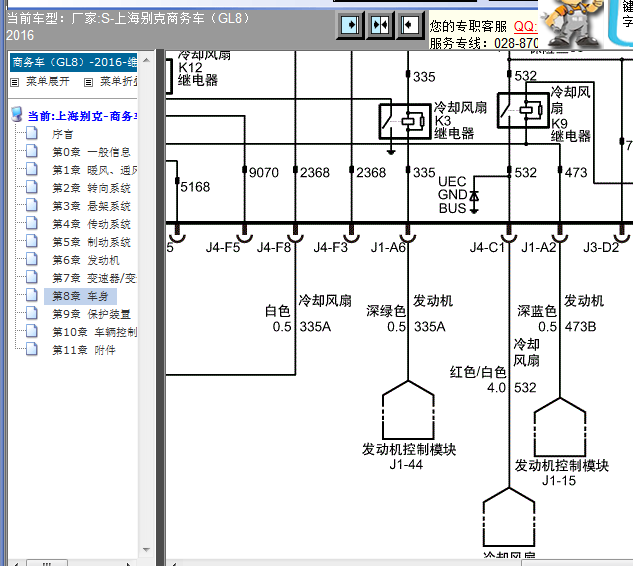Click the 菜单折叠 collapse-menu icon

(88, 82)
